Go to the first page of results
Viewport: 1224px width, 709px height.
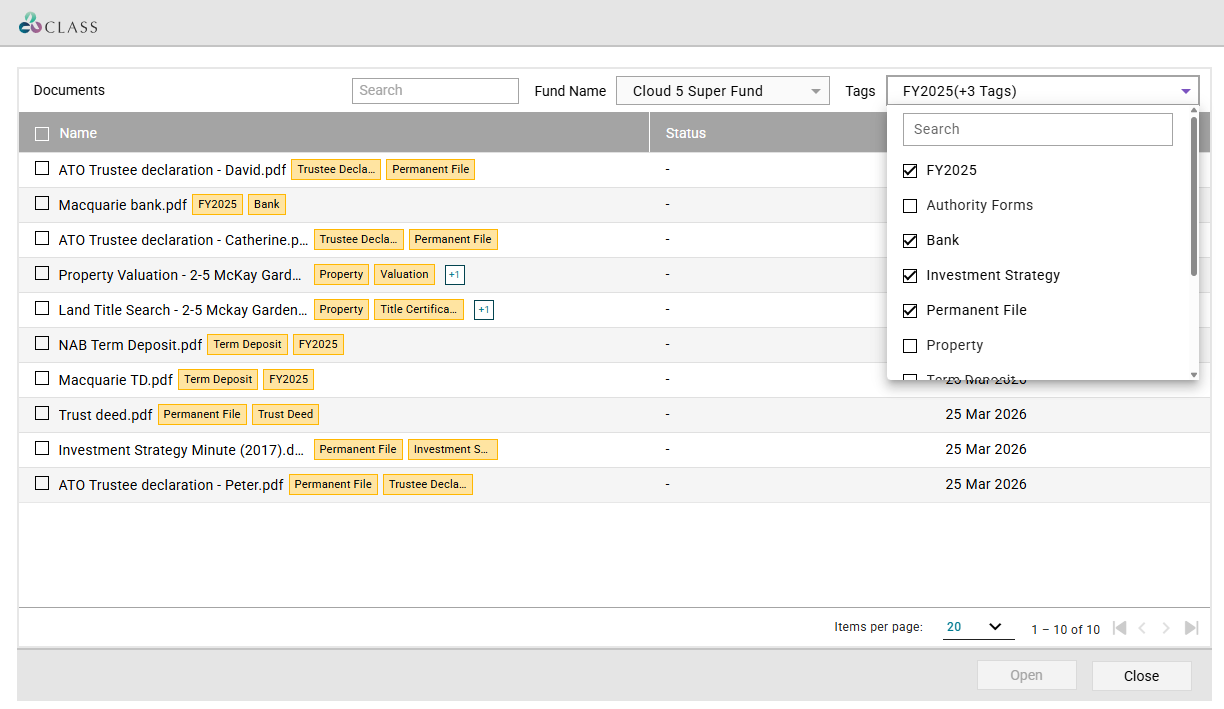tap(1119, 628)
